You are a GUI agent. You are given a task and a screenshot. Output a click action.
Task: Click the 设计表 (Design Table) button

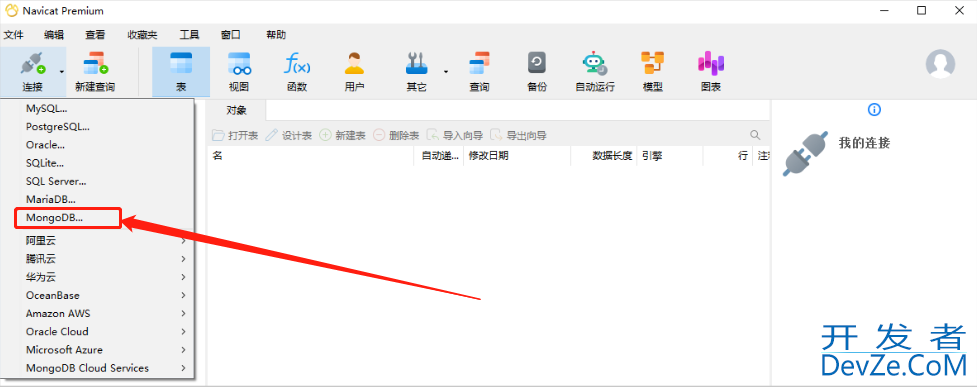pos(288,135)
